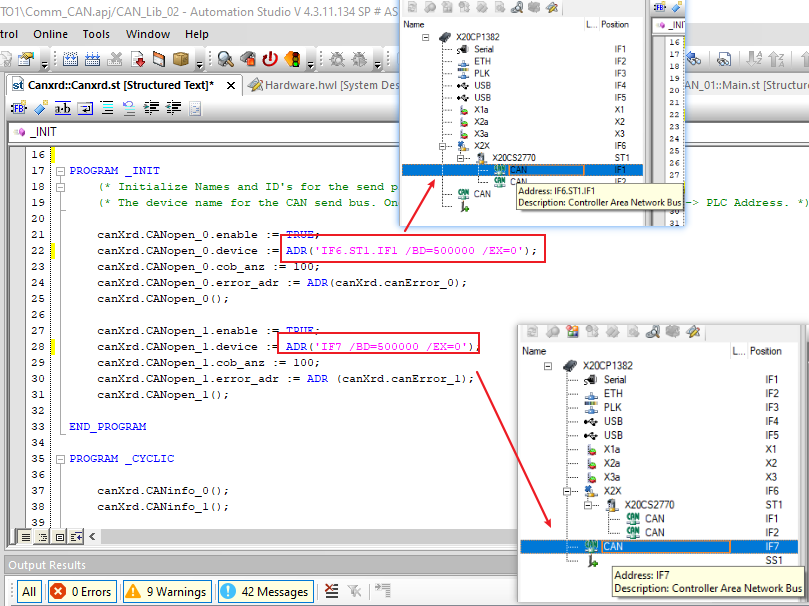Select the X1a row in lower hardware tree
Viewport: 809px width, 606px height.
612,449
